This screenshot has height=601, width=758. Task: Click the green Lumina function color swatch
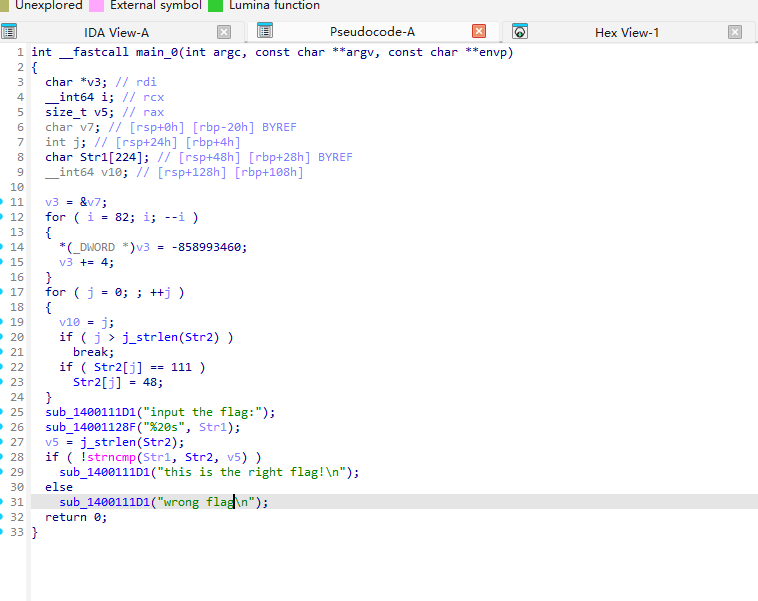tap(215, 5)
